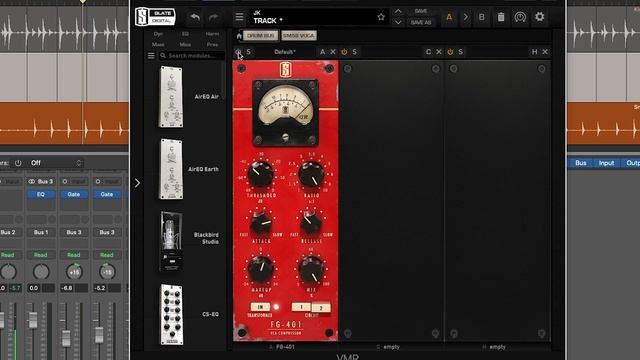Click the home icon beside DRUM BUS
Screen dimensions: 640x360
pyautogui.click(x=239, y=36)
